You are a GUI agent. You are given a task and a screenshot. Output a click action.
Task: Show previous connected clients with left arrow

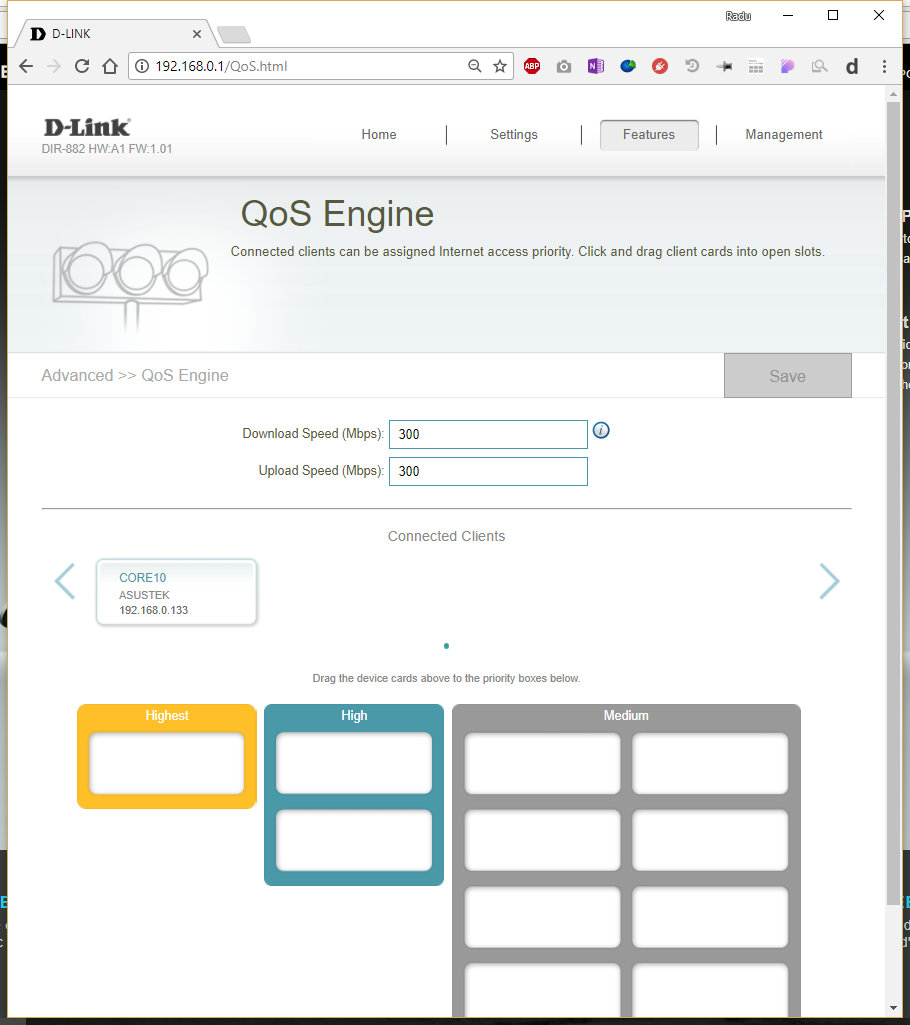65,581
